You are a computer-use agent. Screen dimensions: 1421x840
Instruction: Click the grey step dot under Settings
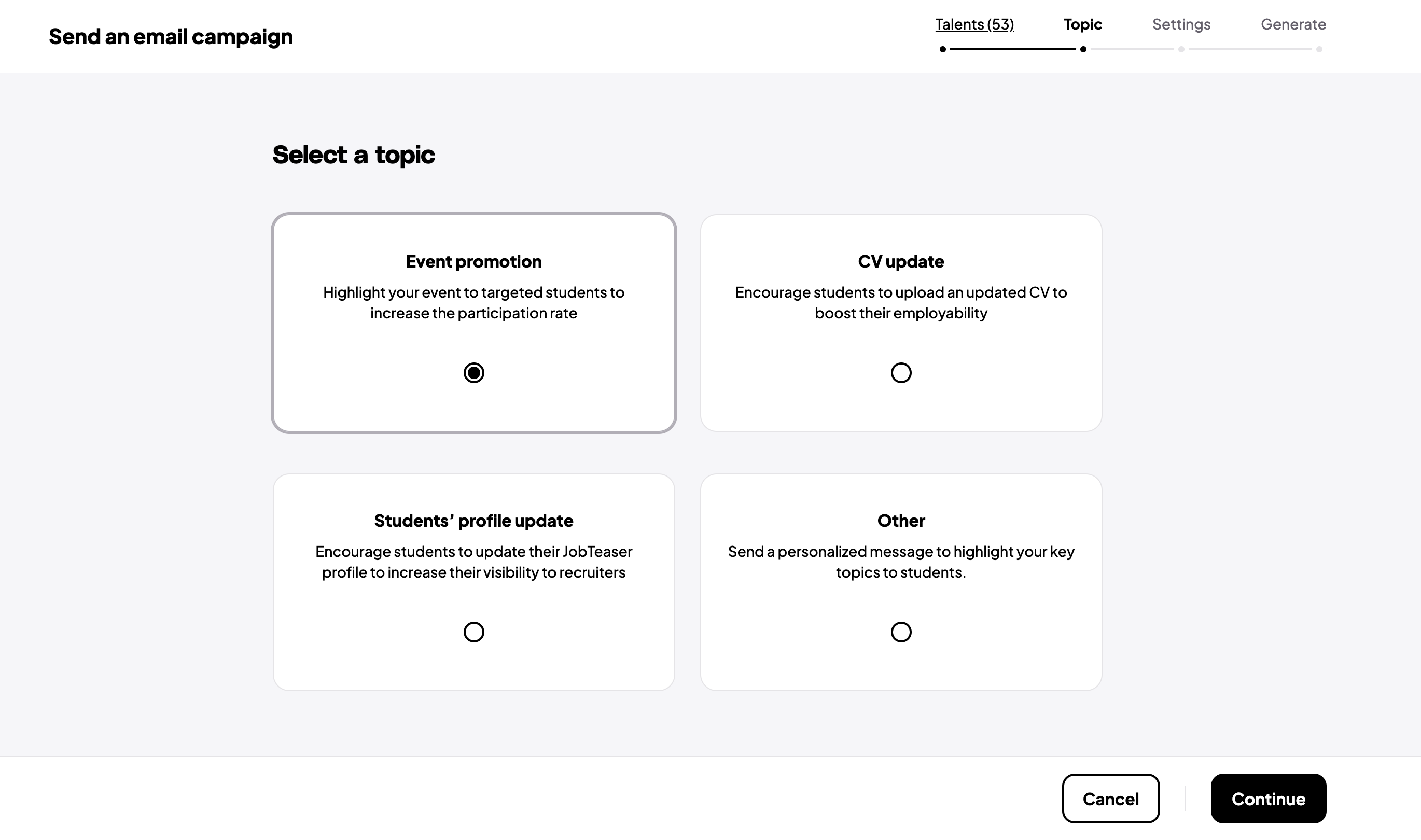[1181, 49]
